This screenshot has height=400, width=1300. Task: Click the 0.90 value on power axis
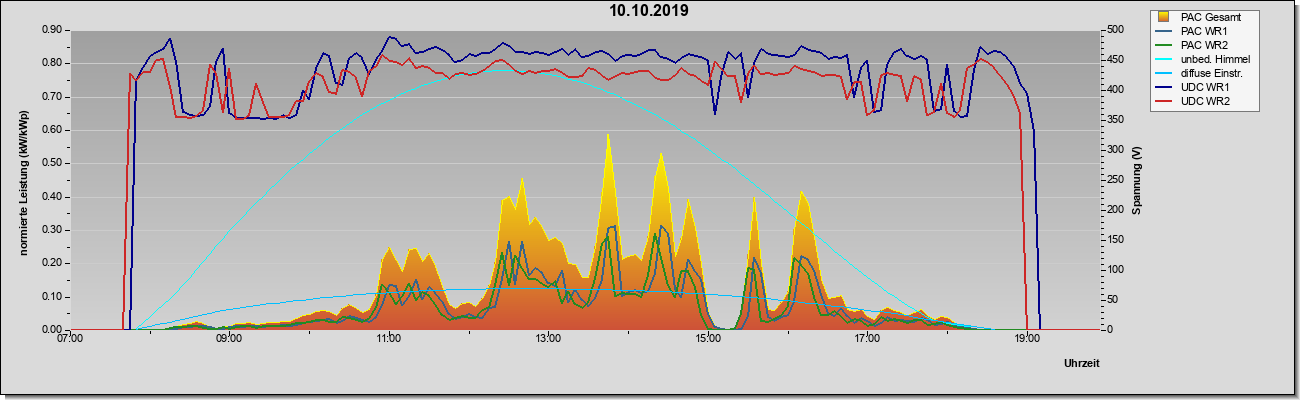tap(52, 30)
